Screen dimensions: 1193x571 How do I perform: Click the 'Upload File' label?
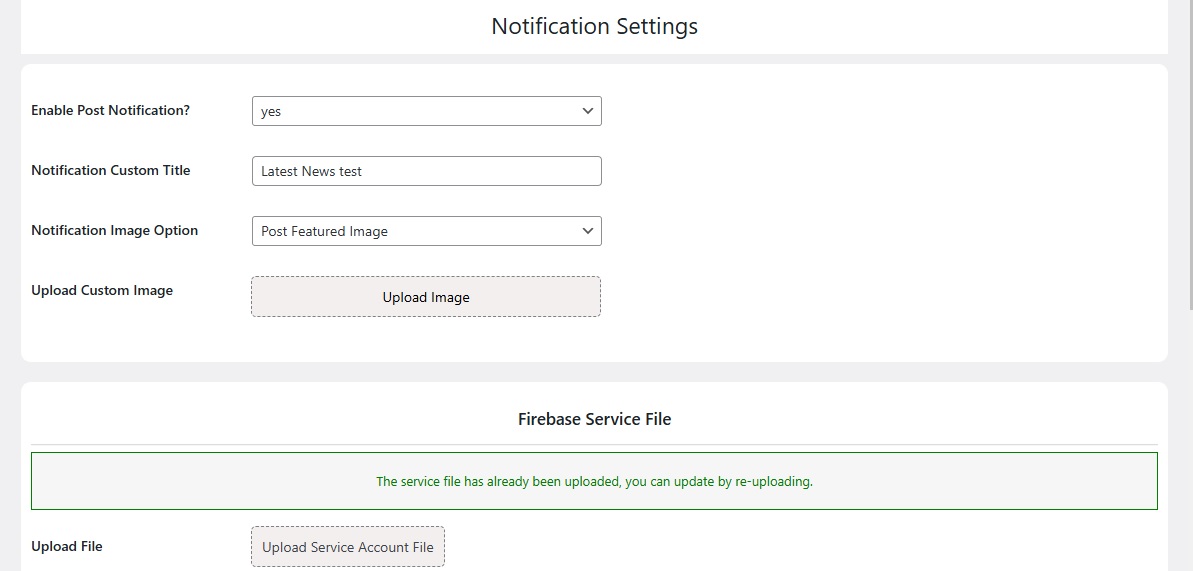click(x=66, y=547)
